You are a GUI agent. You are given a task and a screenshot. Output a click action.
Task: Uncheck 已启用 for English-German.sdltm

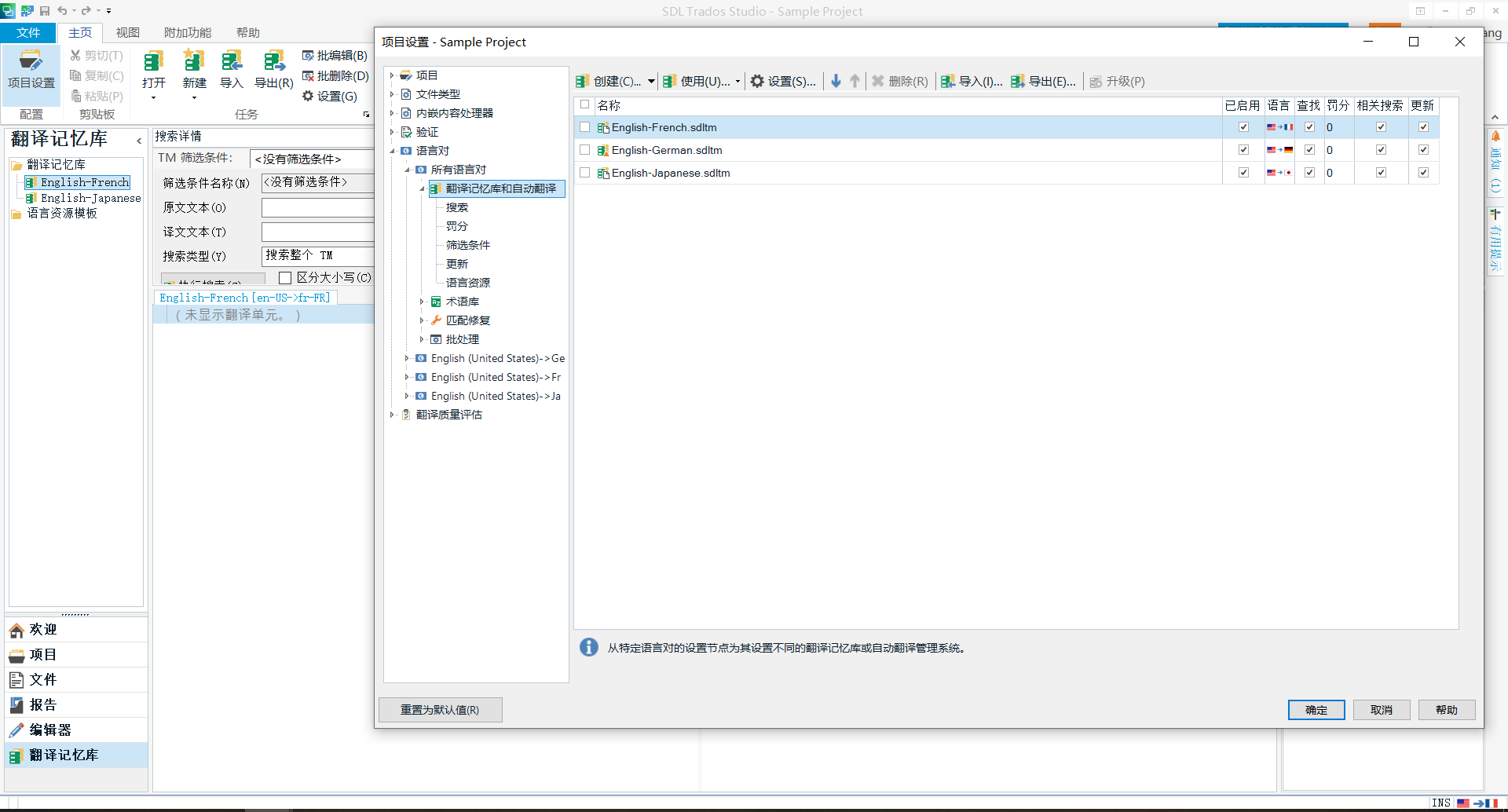click(x=1243, y=149)
